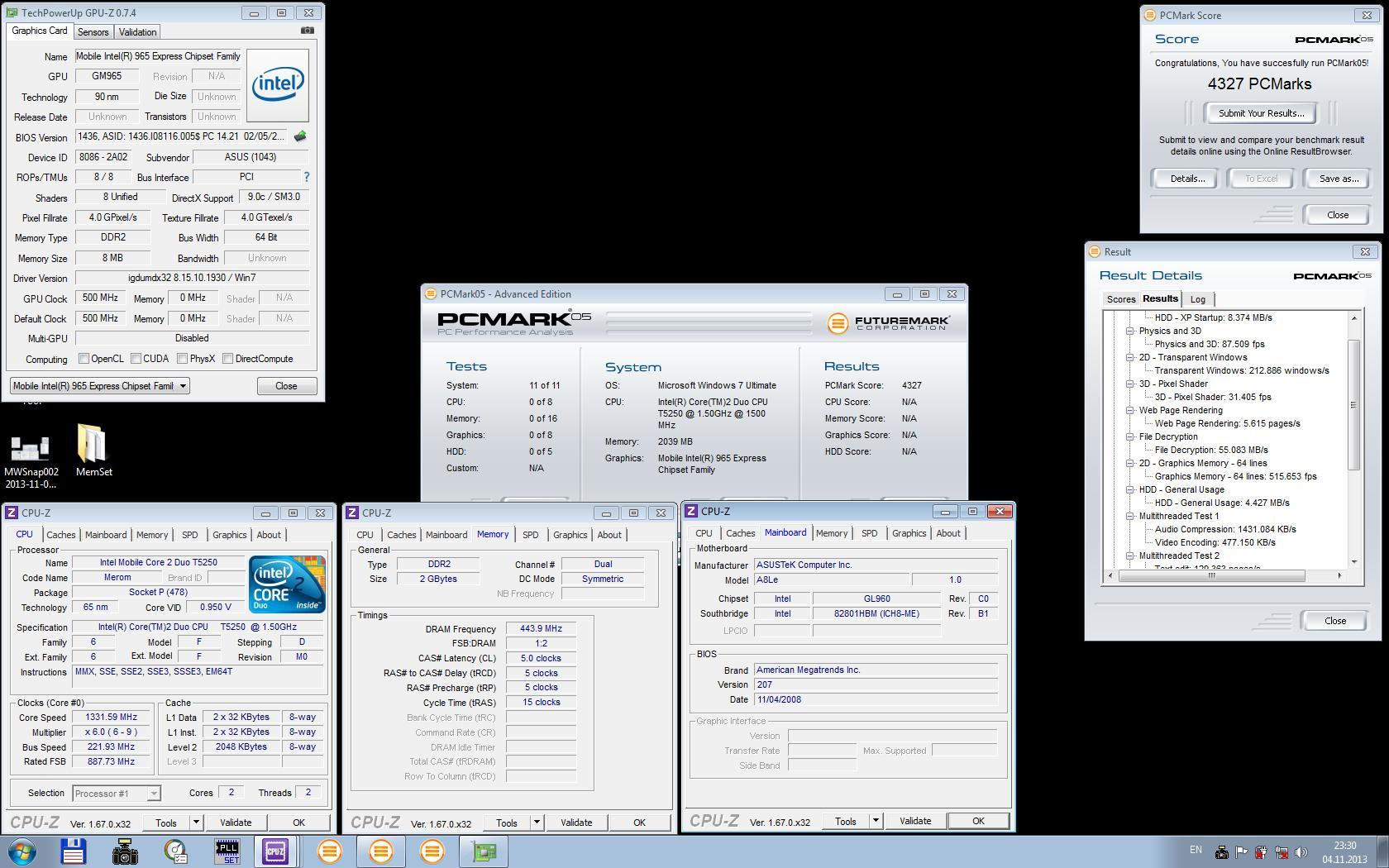Open the Tools dropdown arrow in CPU-Z Mainboard window
The height and width of the screenshot is (868, 1389).
pos(876,821)
